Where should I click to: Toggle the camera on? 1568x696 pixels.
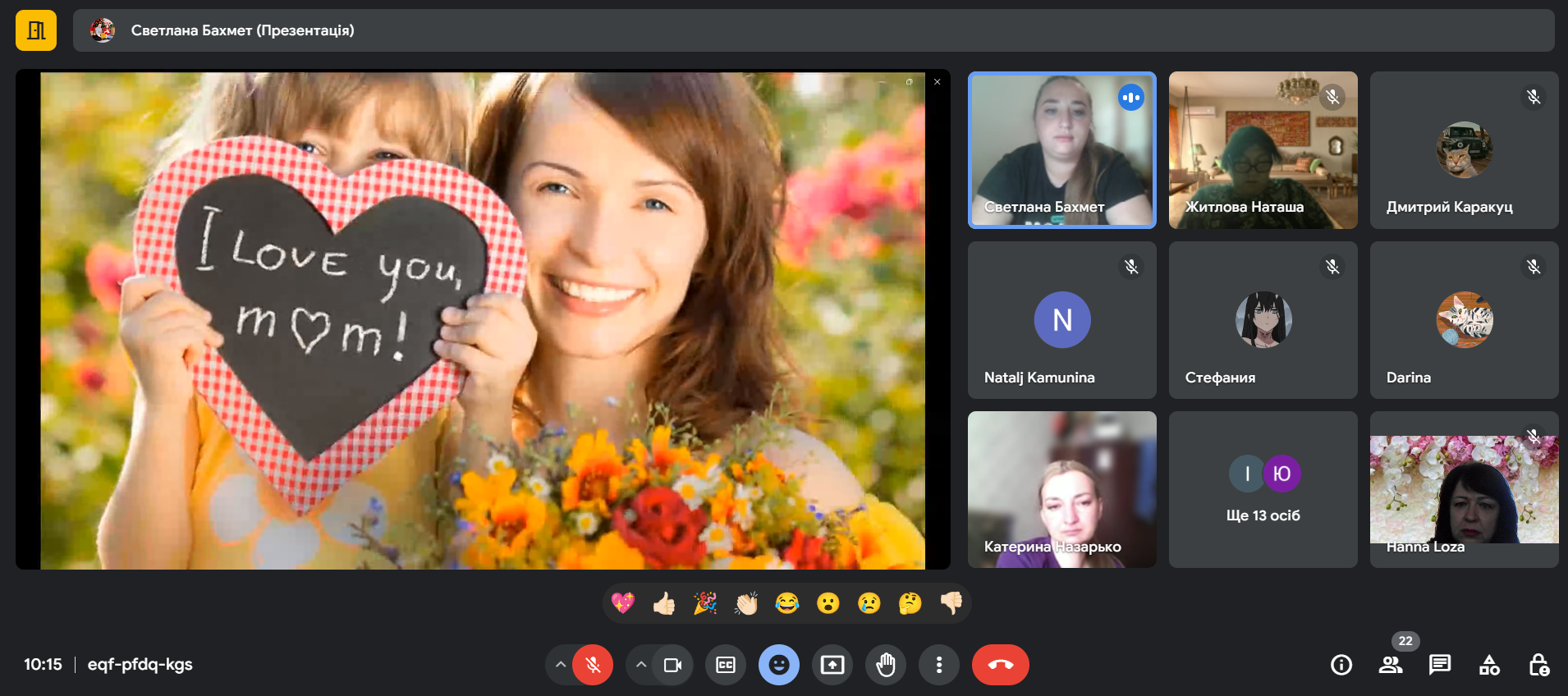click(672, 665)
